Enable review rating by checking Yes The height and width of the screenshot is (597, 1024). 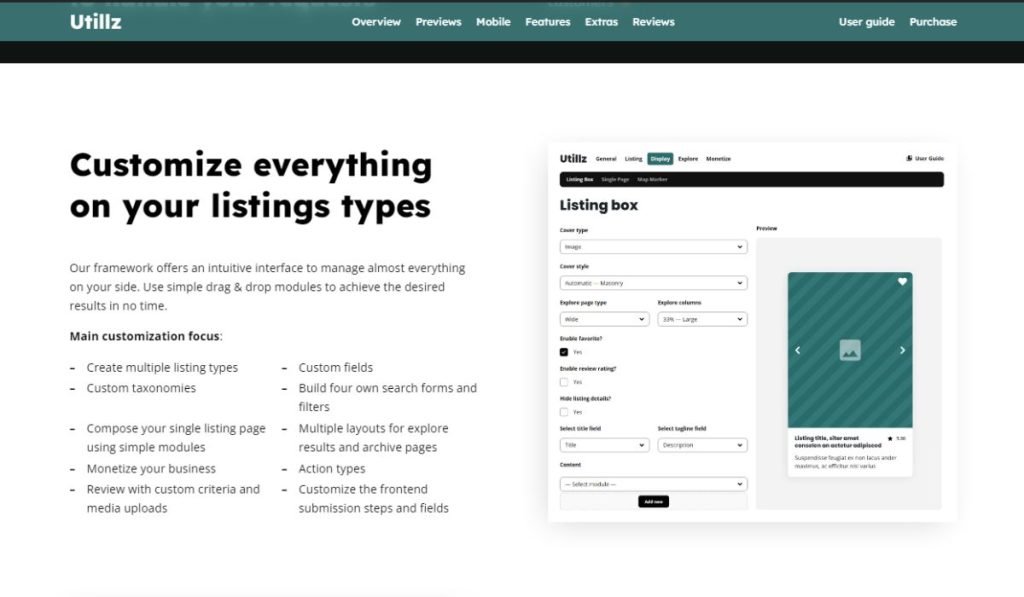[x=564, y=382]
